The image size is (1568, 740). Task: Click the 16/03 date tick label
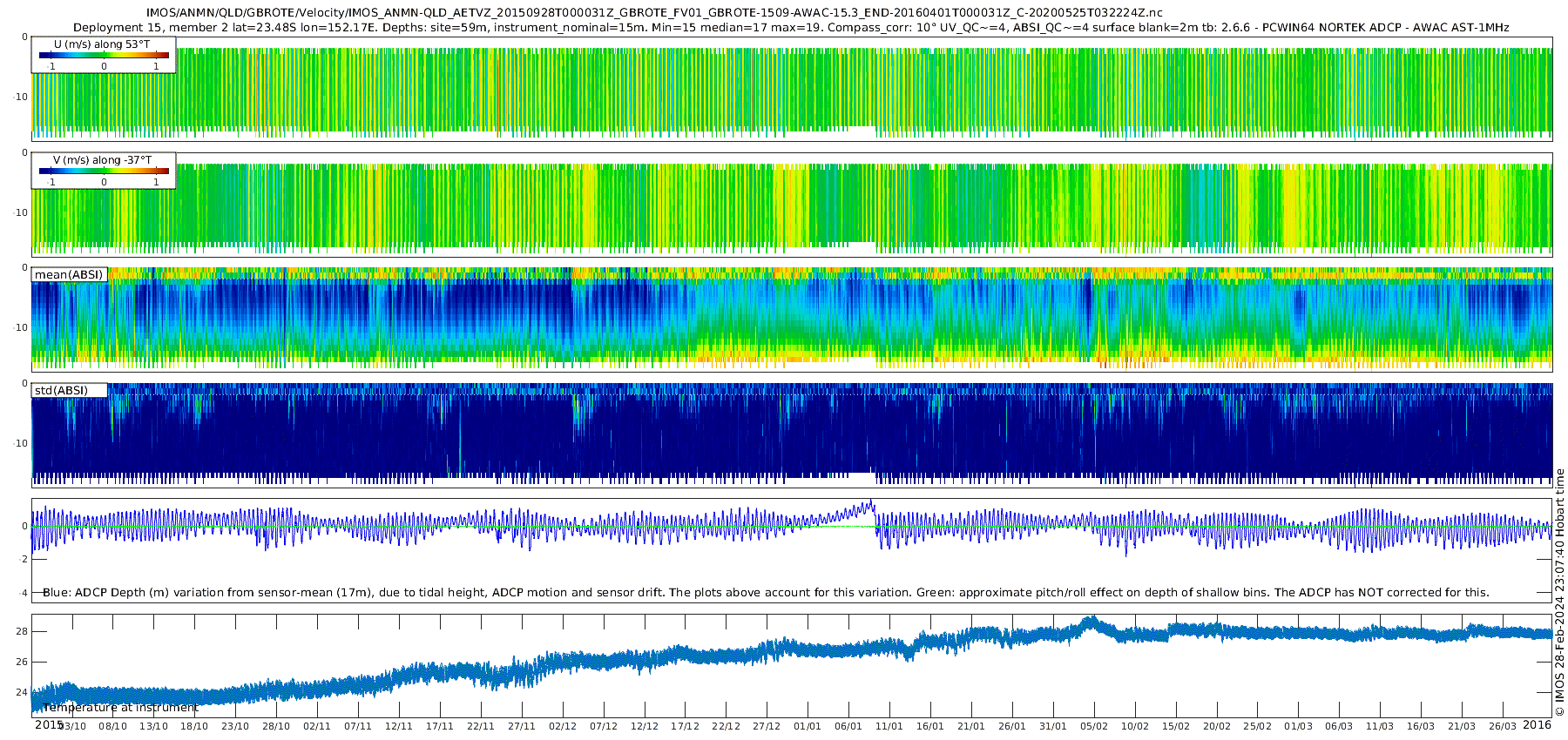1421,726
